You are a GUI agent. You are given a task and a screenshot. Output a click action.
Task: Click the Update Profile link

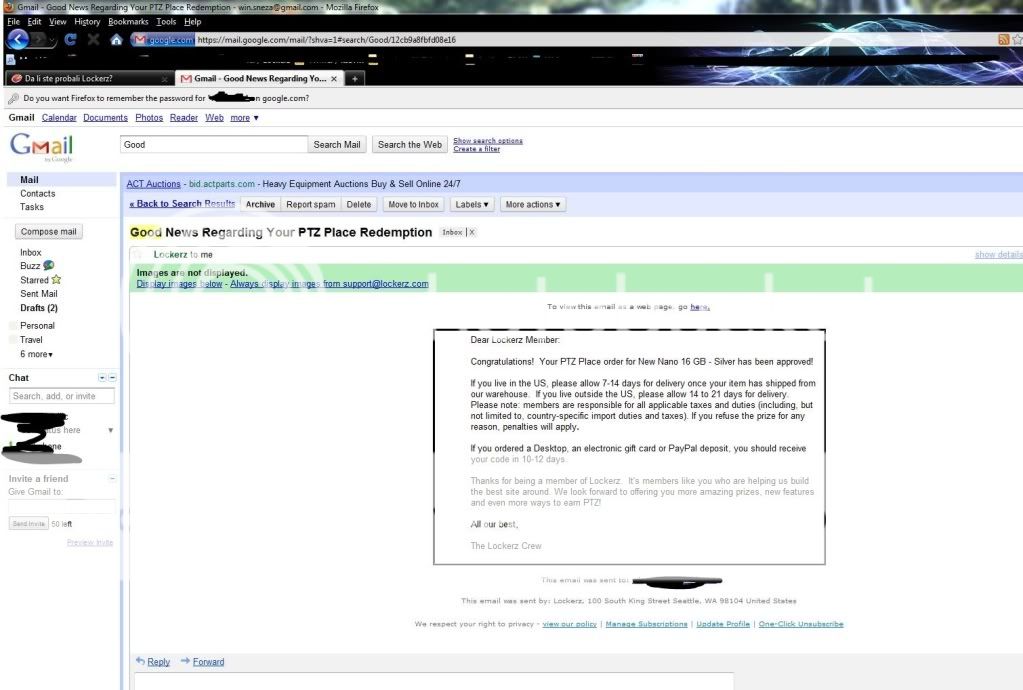pos(723,624)
